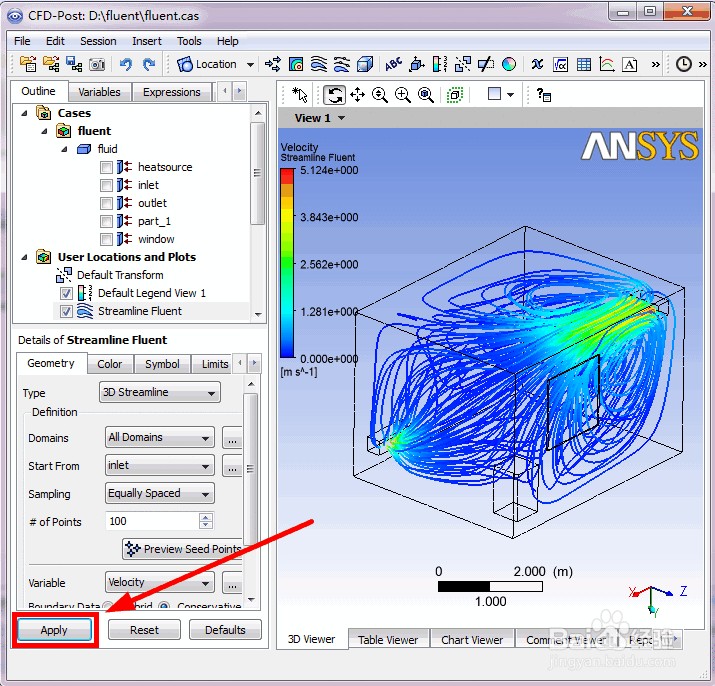Viewport: 715px width, 686px height.
Task: Open the Start From inlet dropdown
Action: pyautogui.click(x=160, y=465)
